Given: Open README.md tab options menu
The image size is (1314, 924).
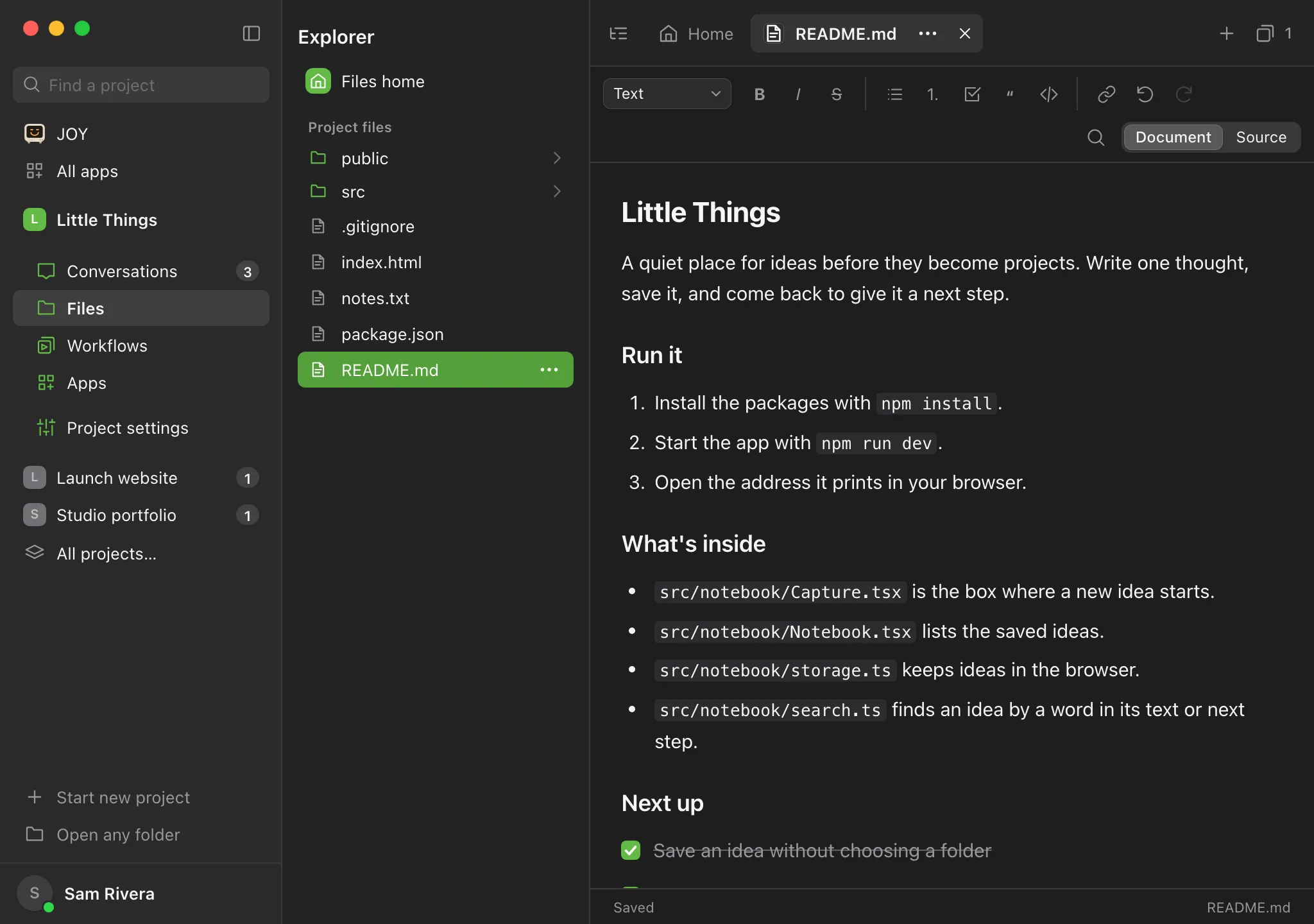Looking at the screenshot, I should coord(928,33).
